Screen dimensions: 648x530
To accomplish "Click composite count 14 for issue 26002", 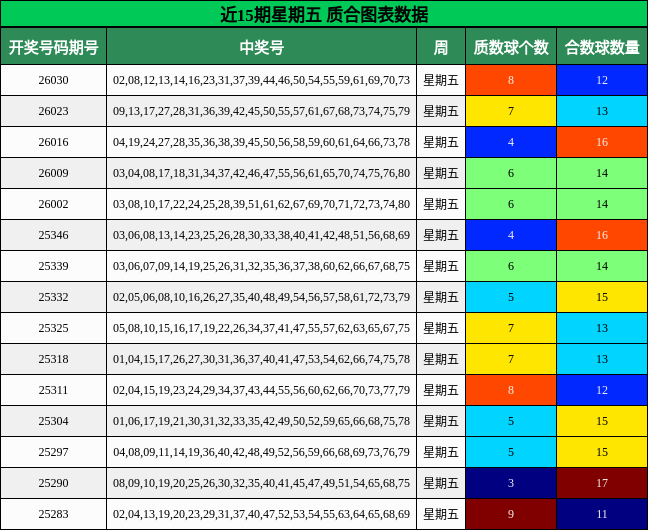I will (602, 204).
